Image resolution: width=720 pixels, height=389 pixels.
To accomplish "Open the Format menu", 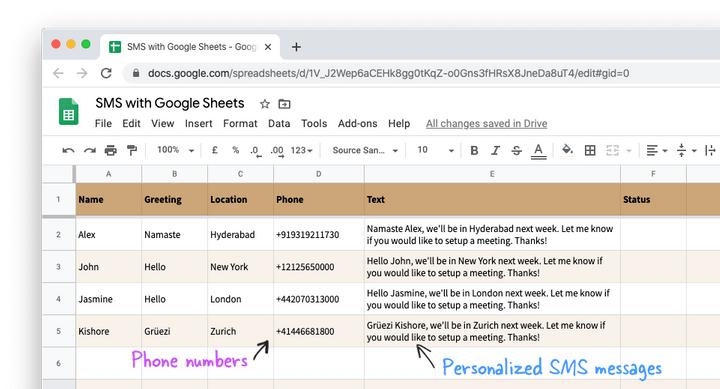I will (240, 124).
